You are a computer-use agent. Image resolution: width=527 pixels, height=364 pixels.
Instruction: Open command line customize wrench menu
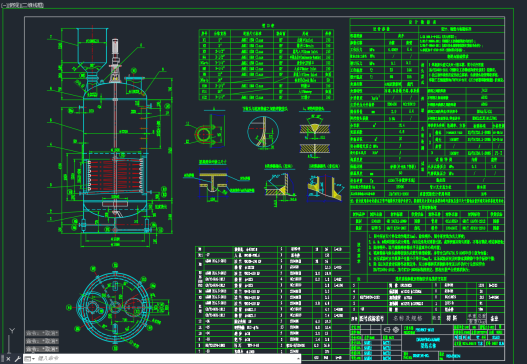click(x=17, y=359)
